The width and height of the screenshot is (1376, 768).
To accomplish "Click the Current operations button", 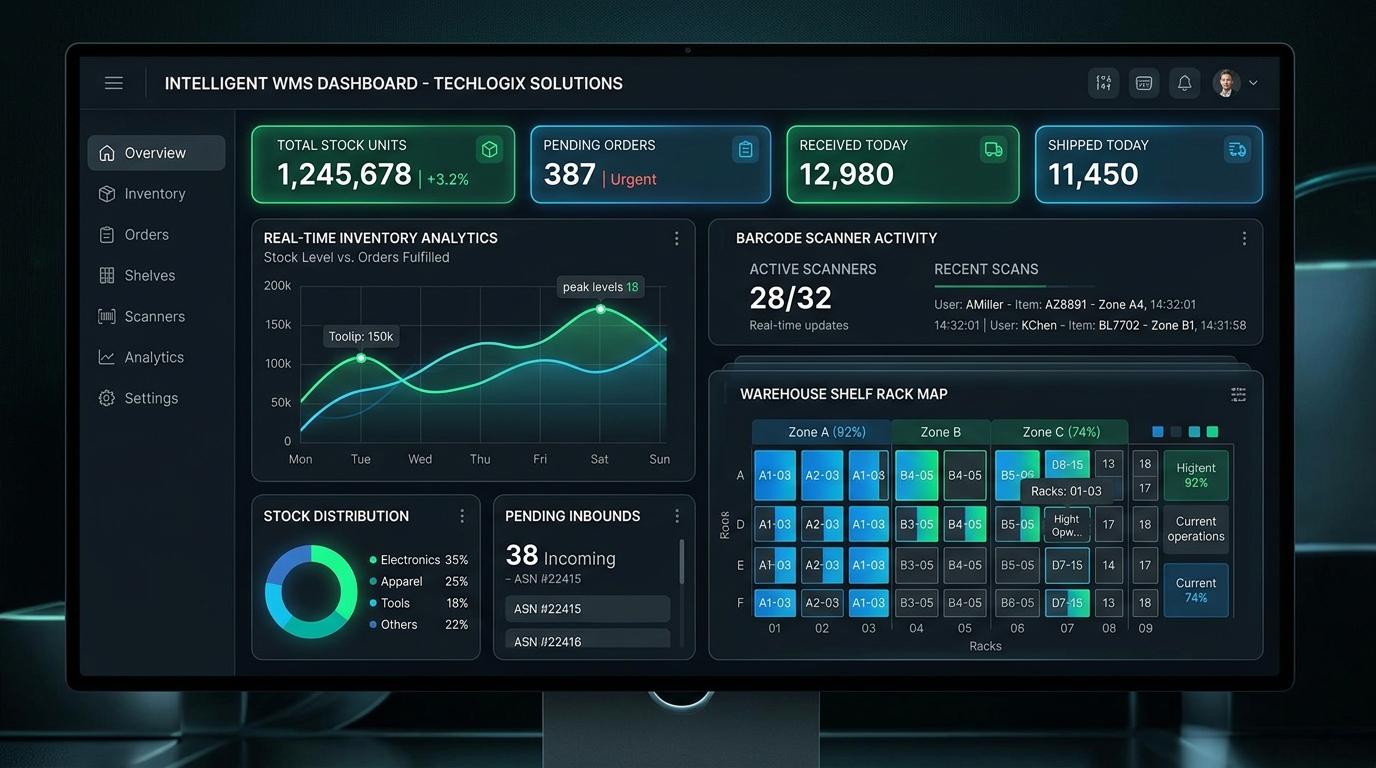I will pyautogui.click(x=1196, y=529).
